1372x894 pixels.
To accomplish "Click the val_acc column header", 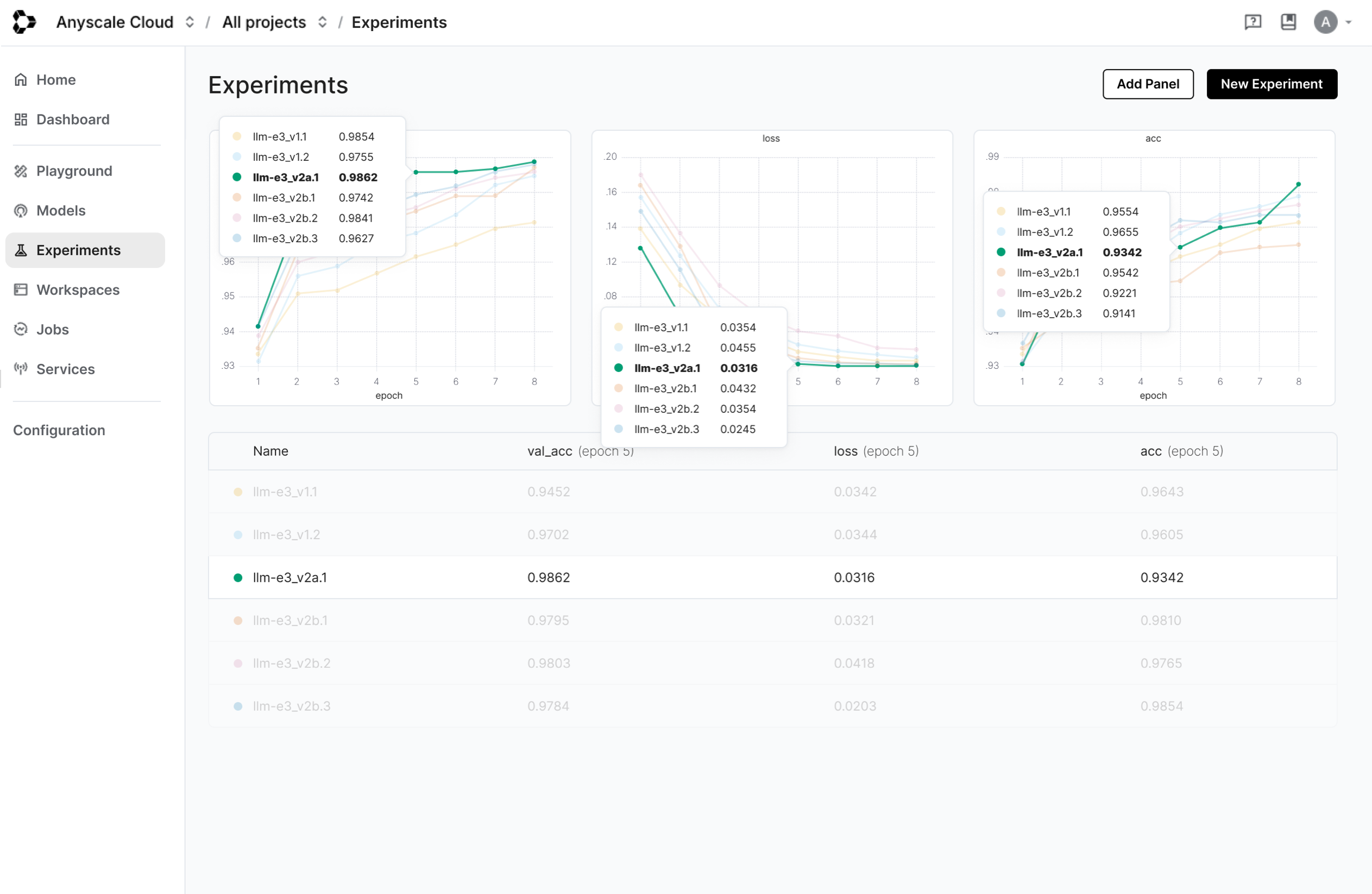I will tap(580, 451).
